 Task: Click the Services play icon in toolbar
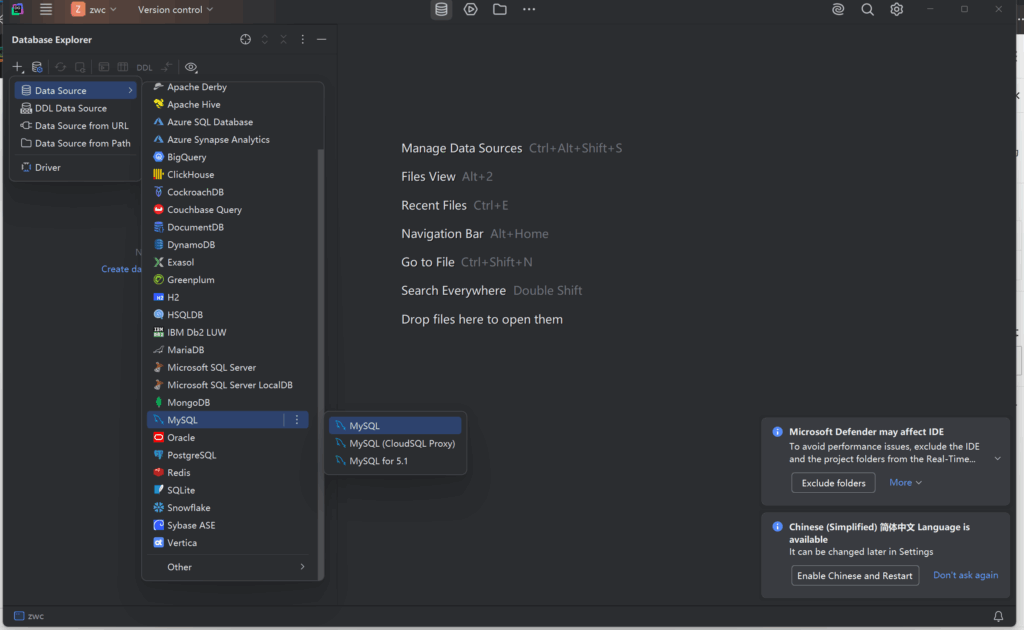470,9
